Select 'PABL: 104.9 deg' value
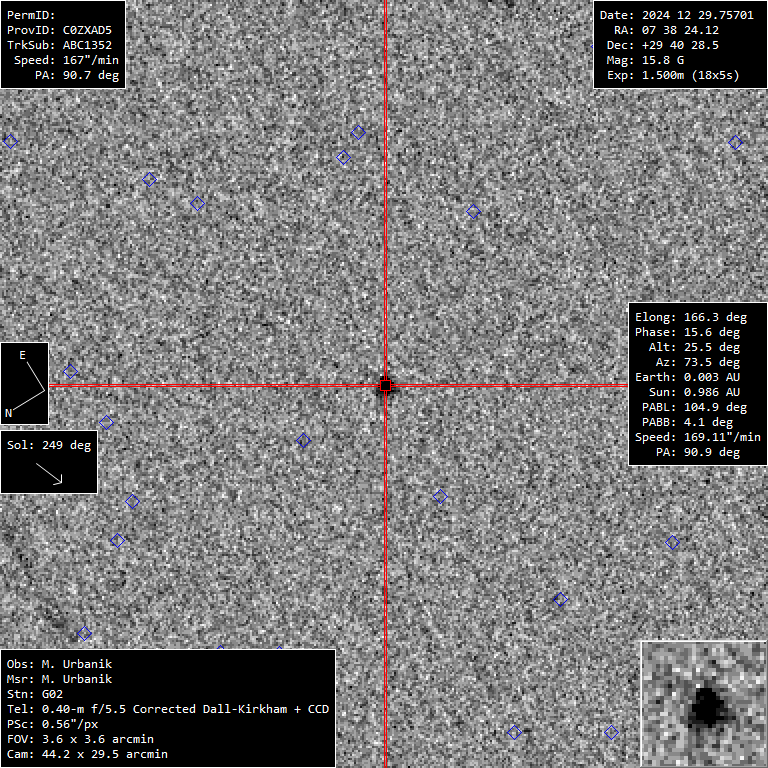 694,408
